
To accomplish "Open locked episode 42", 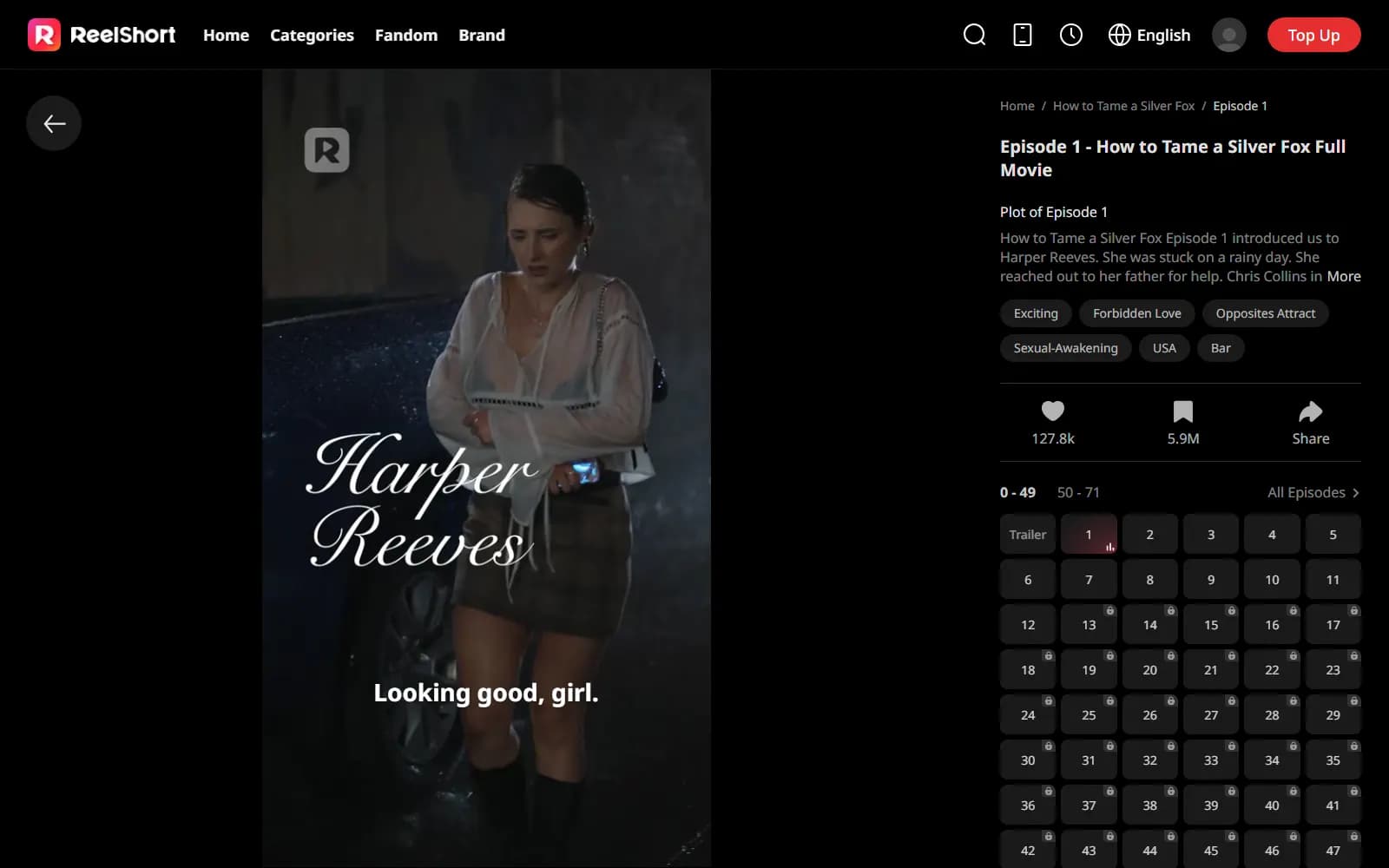I will (1028, 850).
